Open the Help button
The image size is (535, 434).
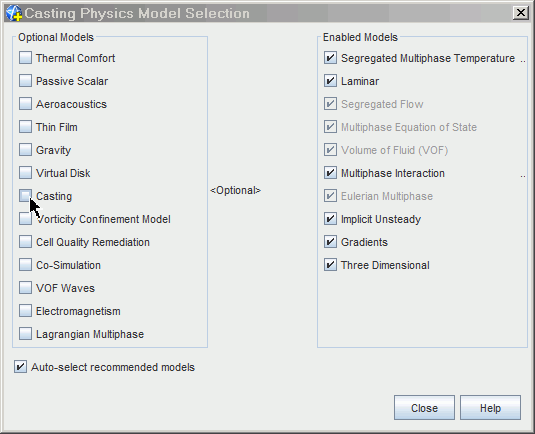[490, 408]
